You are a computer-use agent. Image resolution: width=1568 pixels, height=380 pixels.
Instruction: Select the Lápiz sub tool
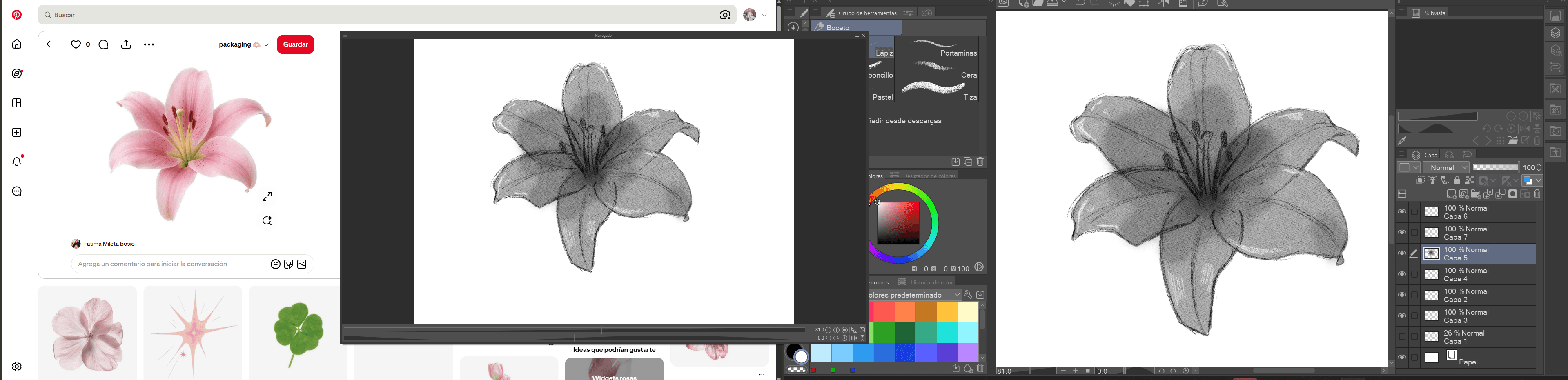(x=882, y=47)
